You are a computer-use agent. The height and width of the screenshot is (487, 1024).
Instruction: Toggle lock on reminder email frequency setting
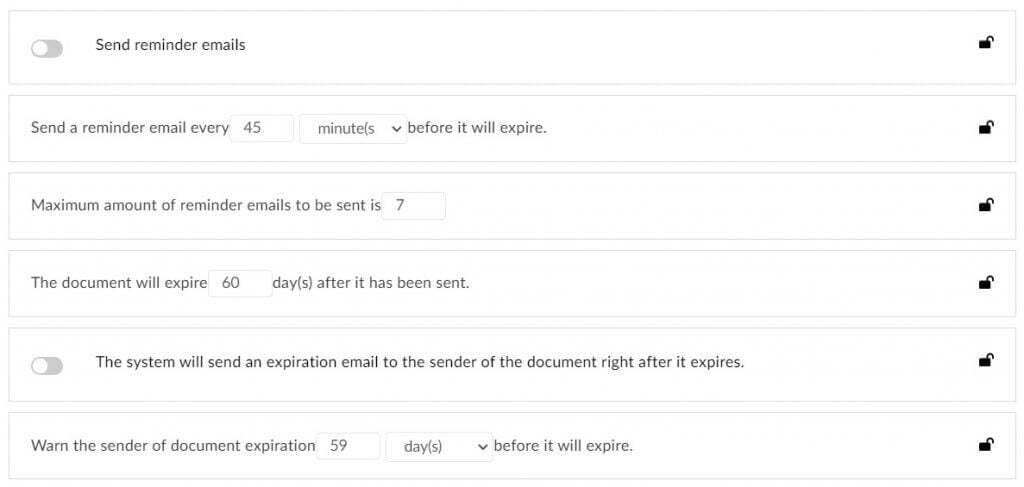[x=985, y=127]
